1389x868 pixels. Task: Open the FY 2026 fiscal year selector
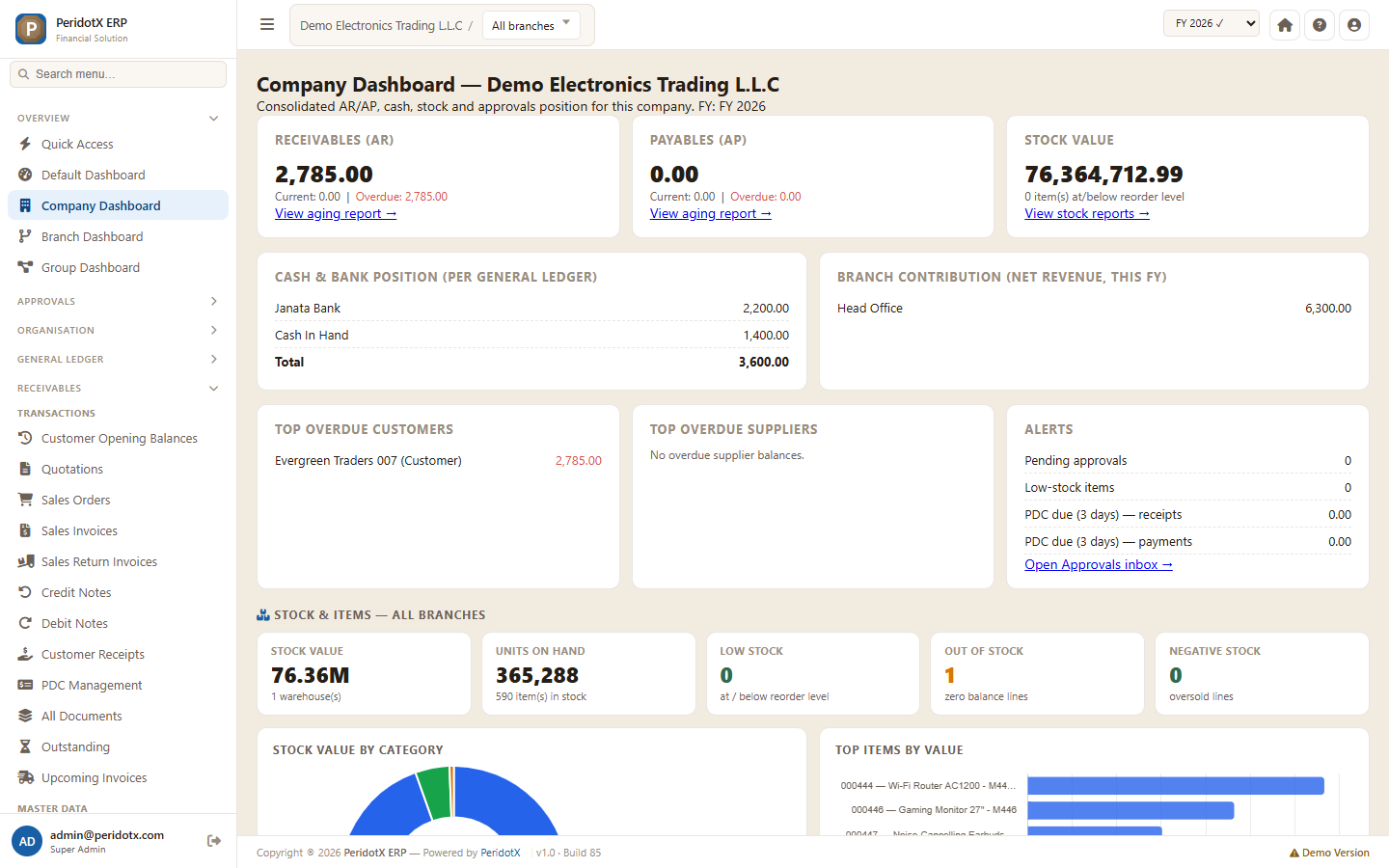(1212, 23)
